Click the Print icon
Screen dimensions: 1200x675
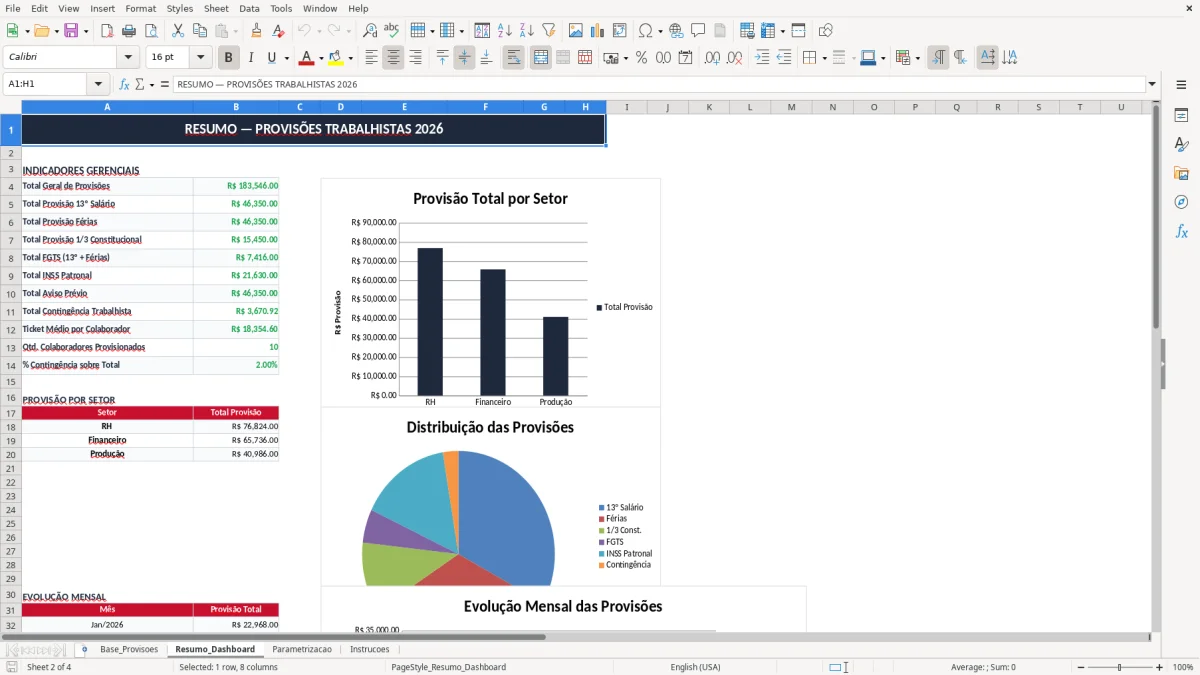click(129, 31)
